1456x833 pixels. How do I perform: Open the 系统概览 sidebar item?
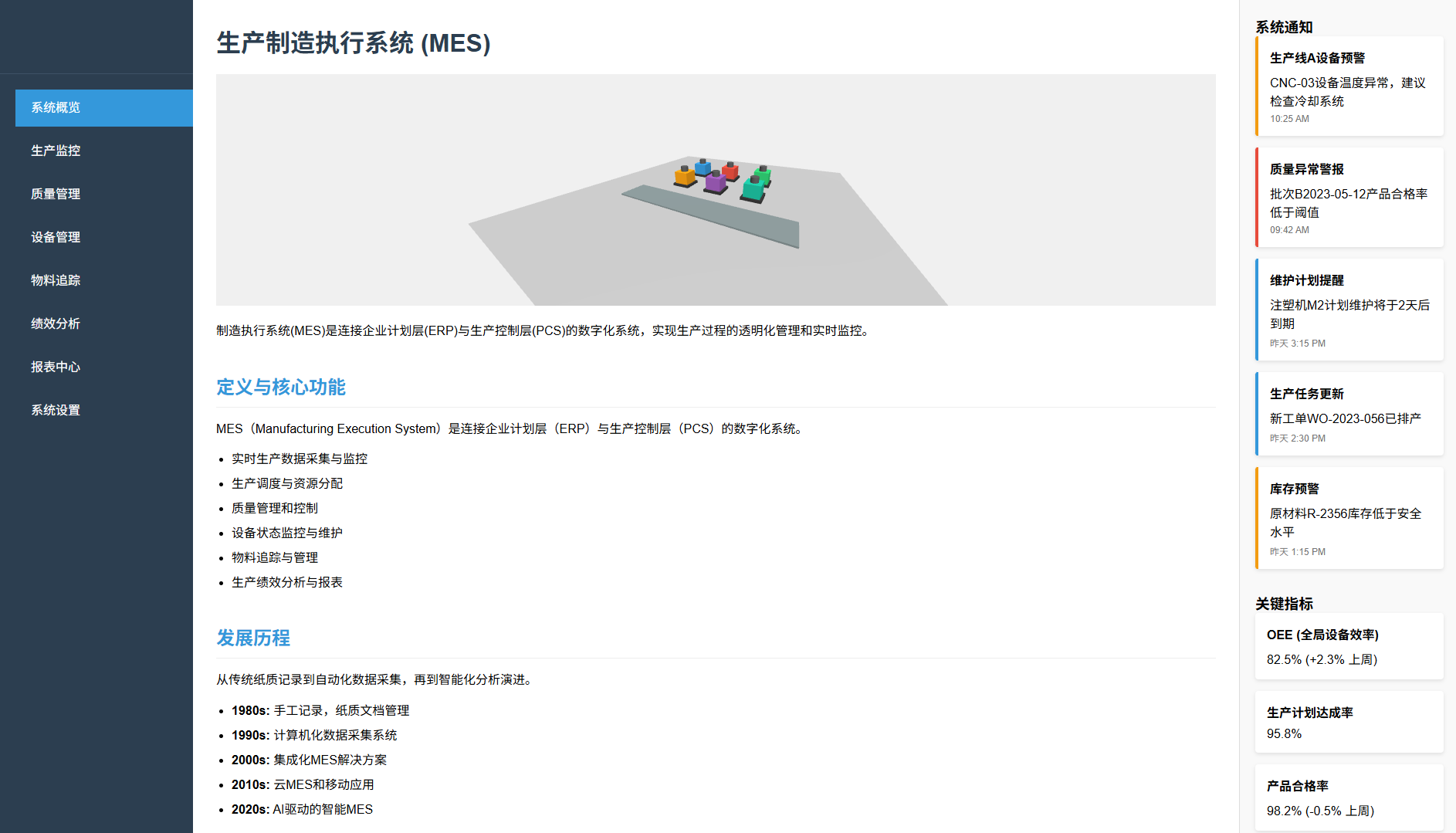click(104, 107)
